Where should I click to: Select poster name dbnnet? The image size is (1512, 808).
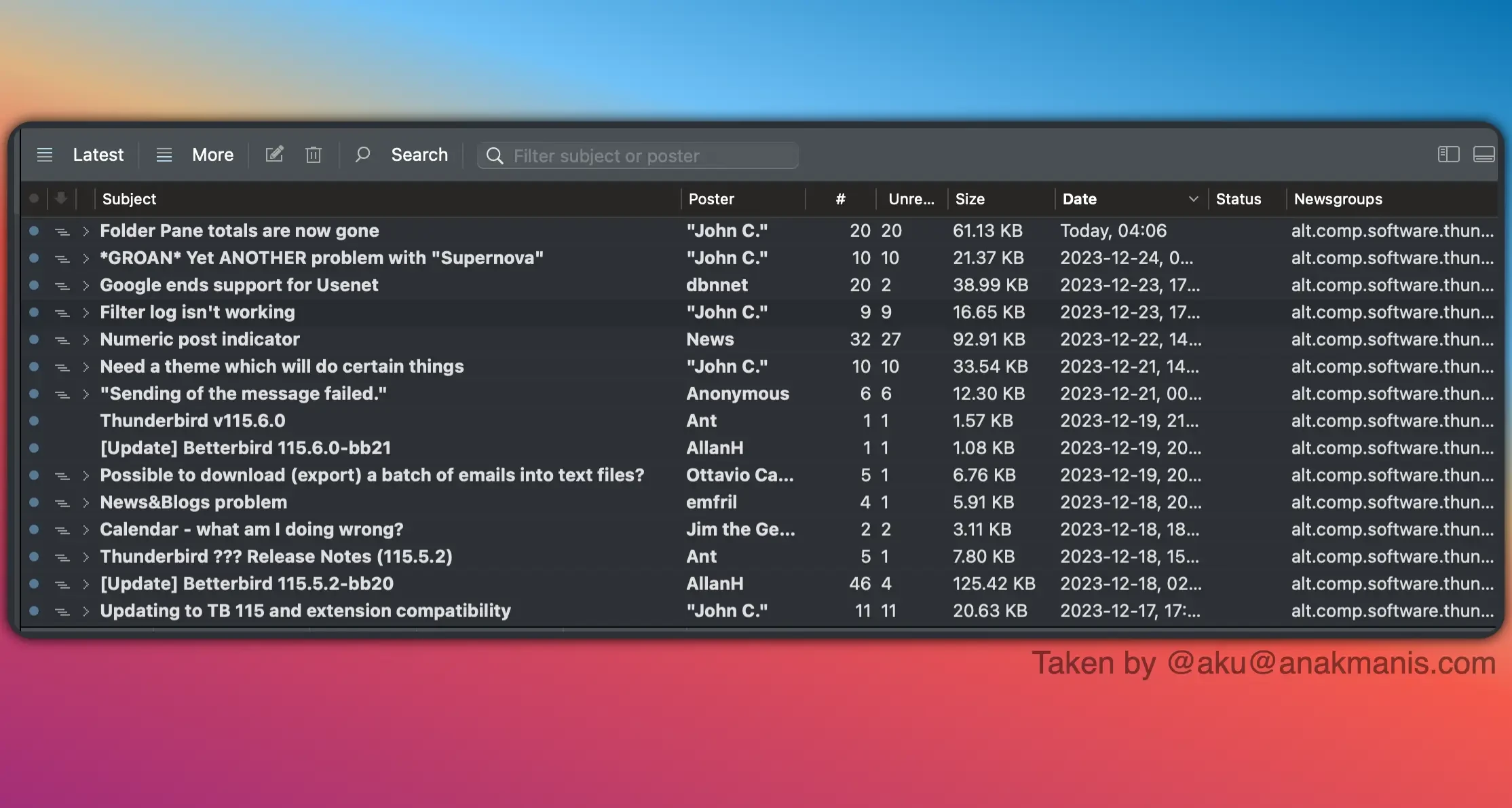pos(717,285)
